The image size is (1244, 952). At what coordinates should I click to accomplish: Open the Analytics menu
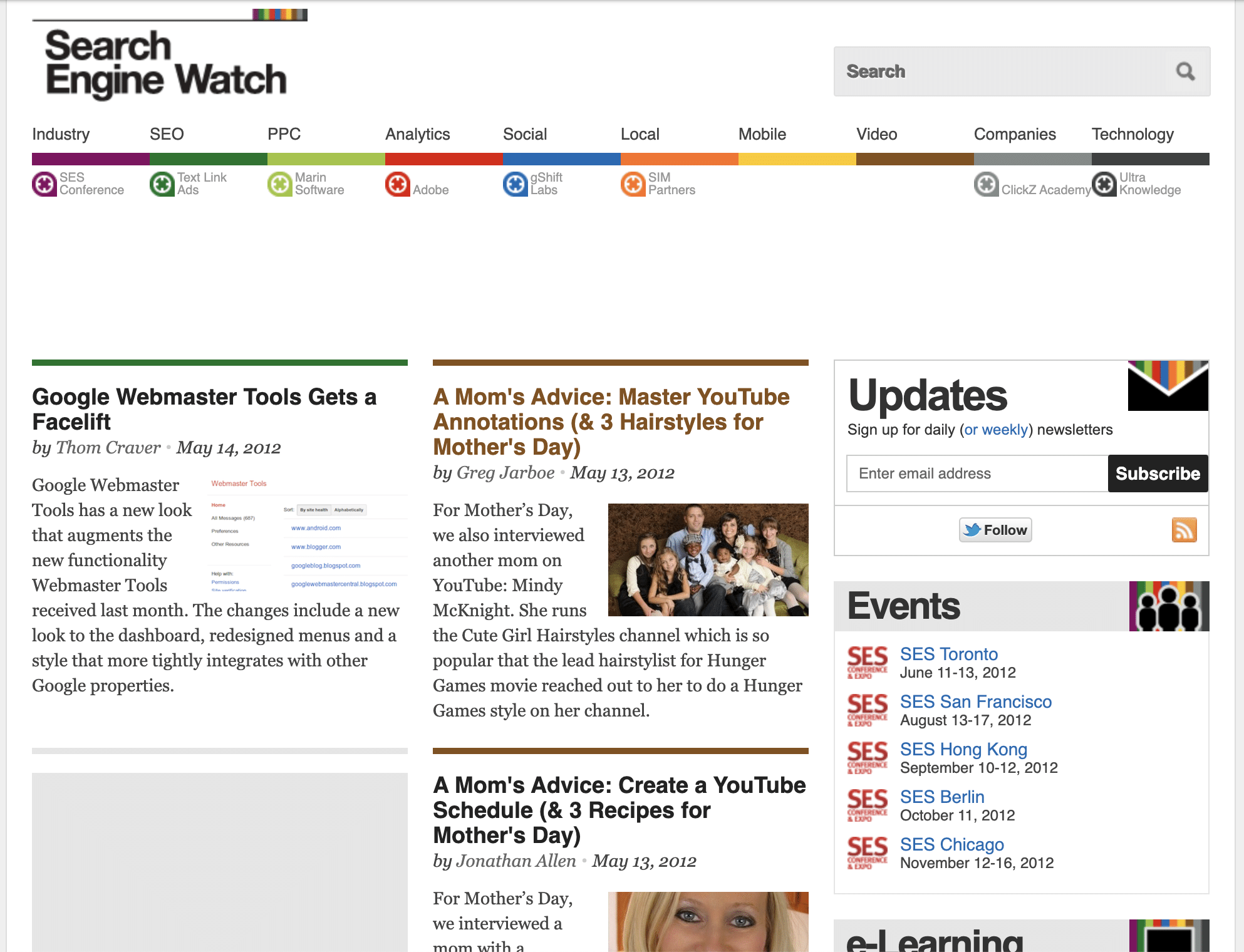tap(418, 134)
